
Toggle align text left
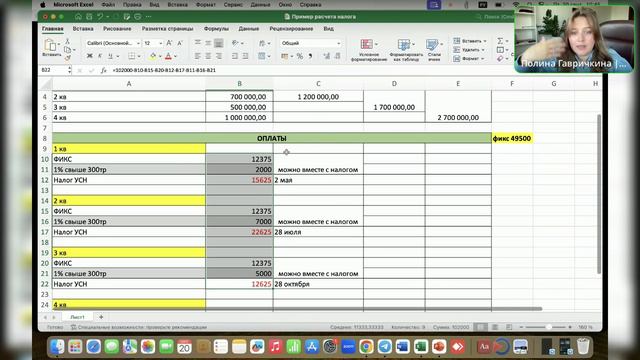coord(198,56)
